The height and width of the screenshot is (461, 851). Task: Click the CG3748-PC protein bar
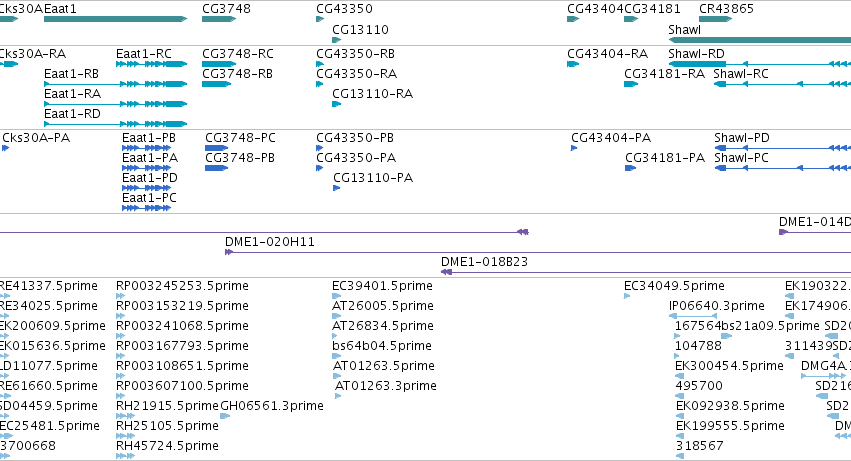(x=216, y=148)
